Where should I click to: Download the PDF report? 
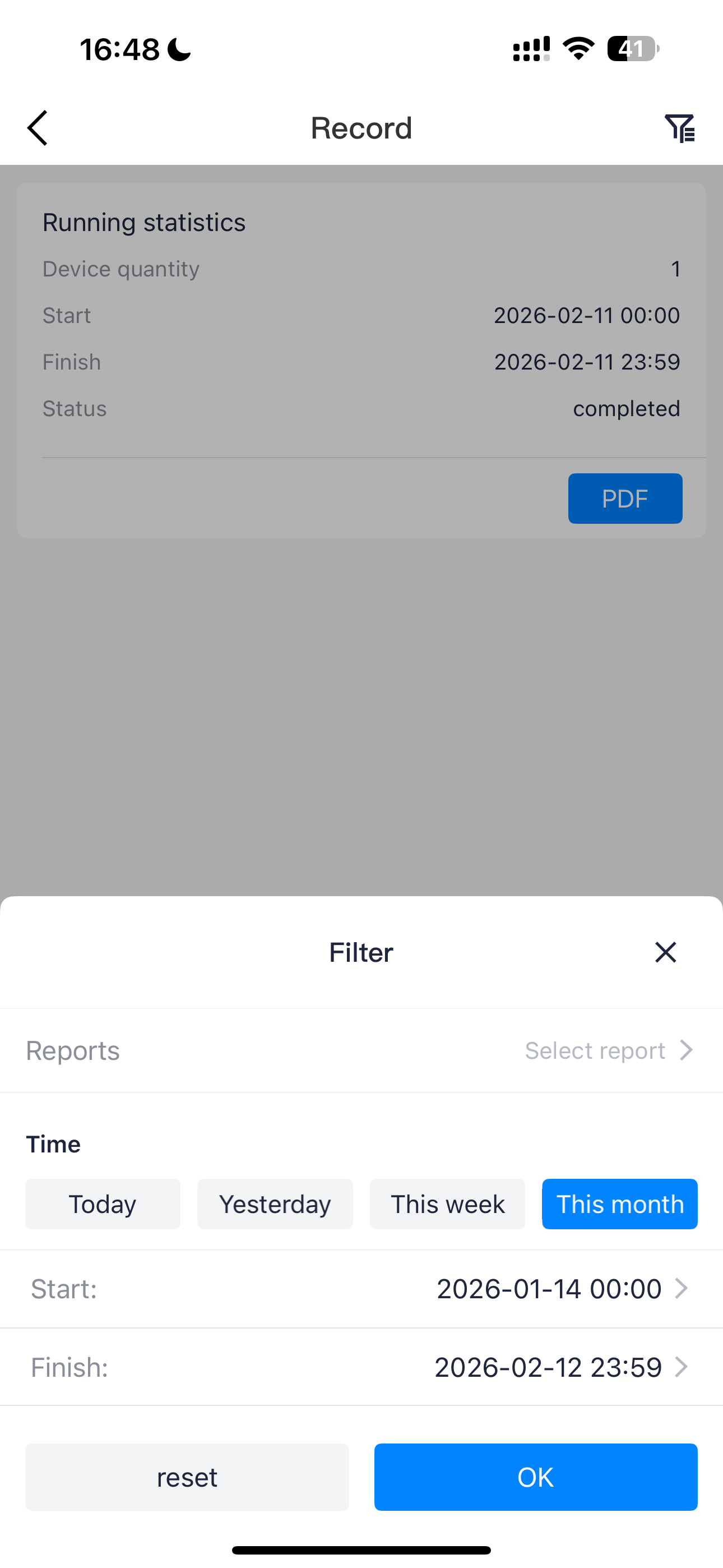click(625, 499)
